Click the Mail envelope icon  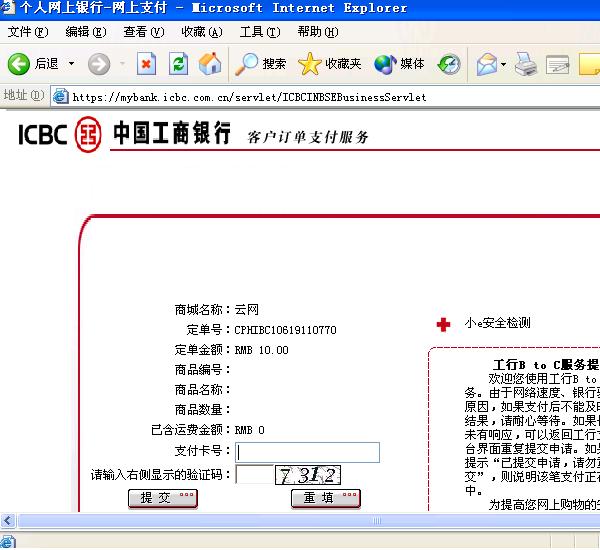tap(486, 64)
